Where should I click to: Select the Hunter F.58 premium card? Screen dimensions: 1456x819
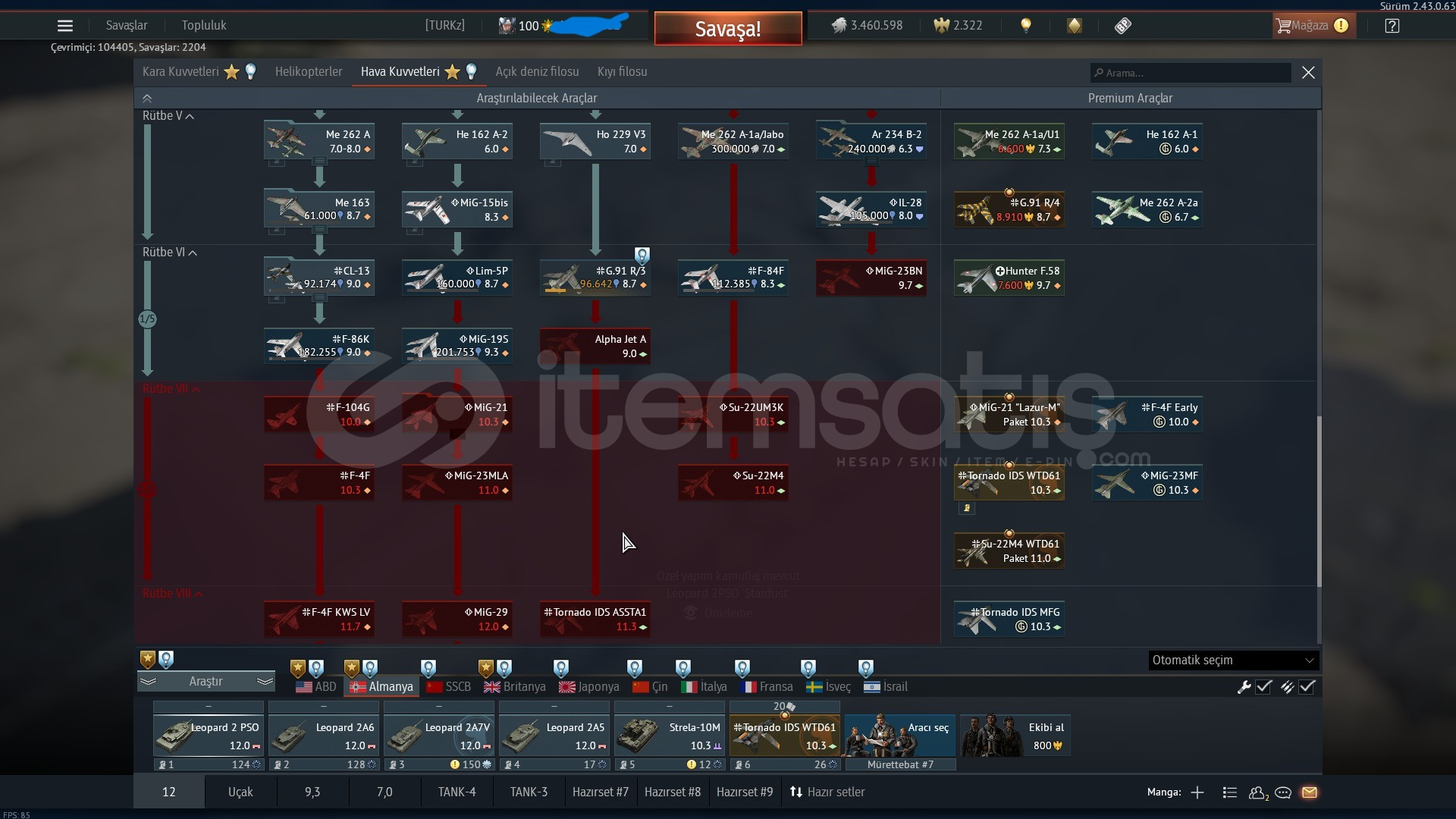1009,278
